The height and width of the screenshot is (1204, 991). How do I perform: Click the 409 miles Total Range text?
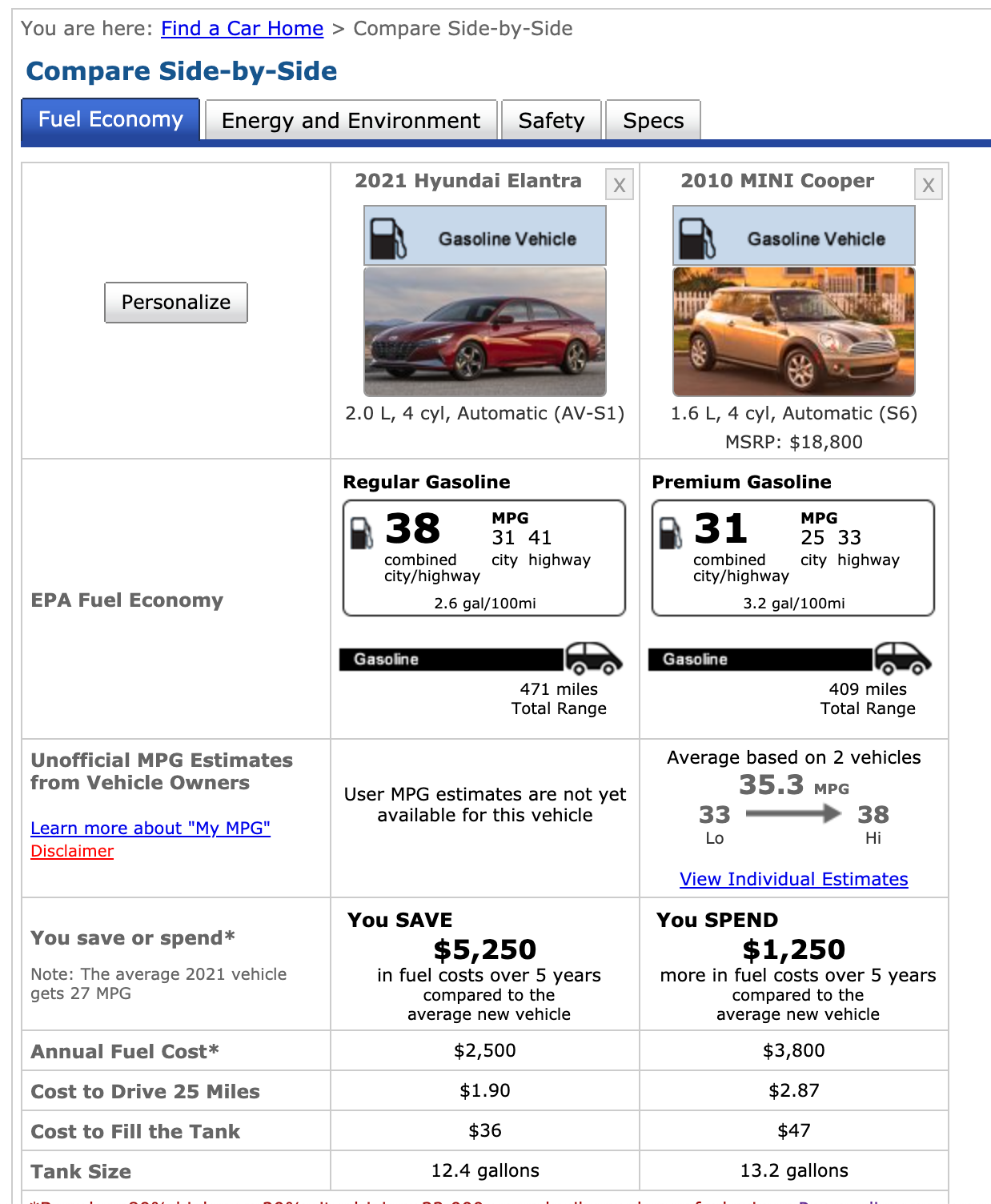(x=868, y=698)
